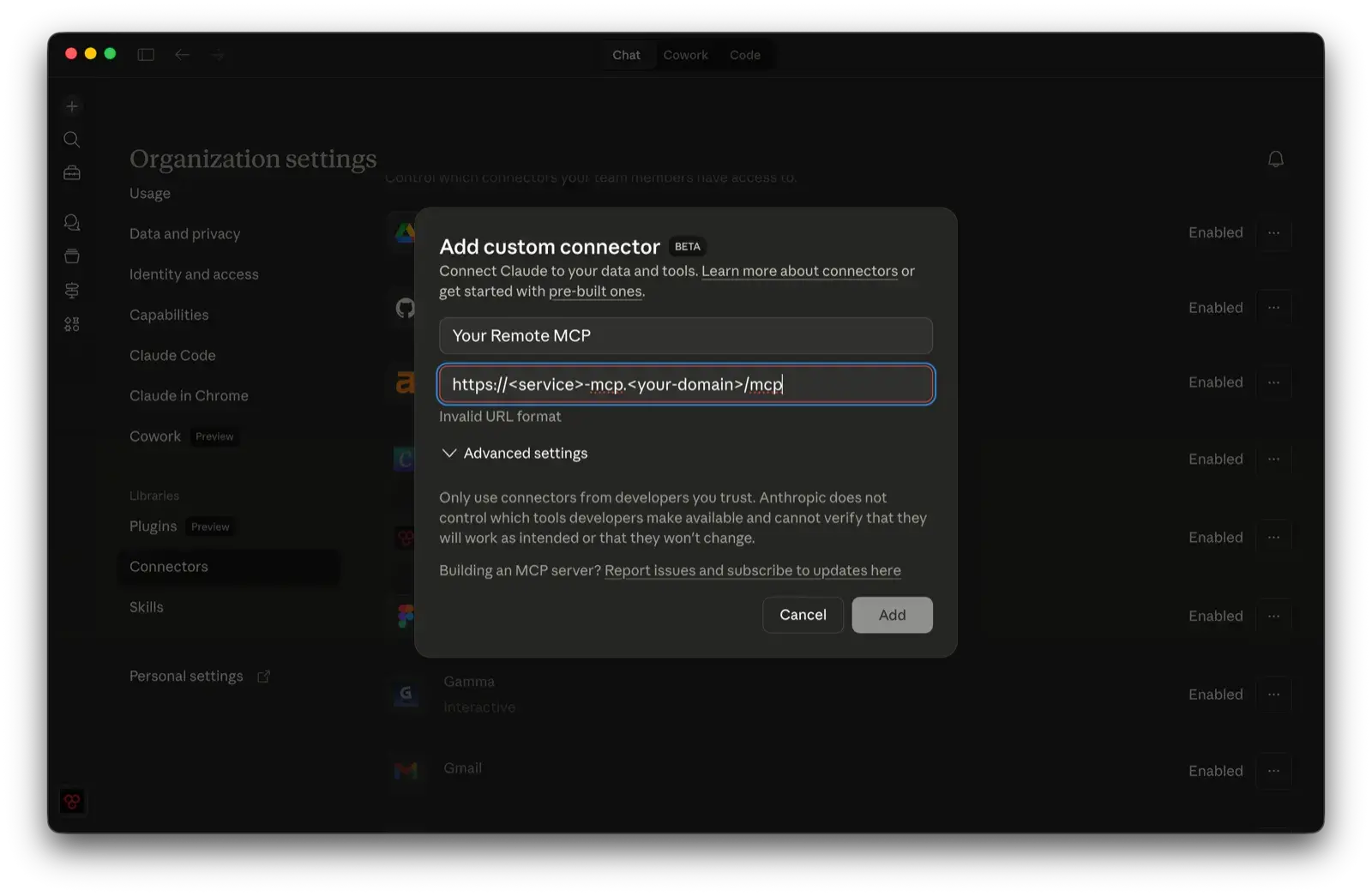This screenshot has width=1372, height=896.
Task: Open the connectors icon in the sidebar
Action: (x=71, y=290)
